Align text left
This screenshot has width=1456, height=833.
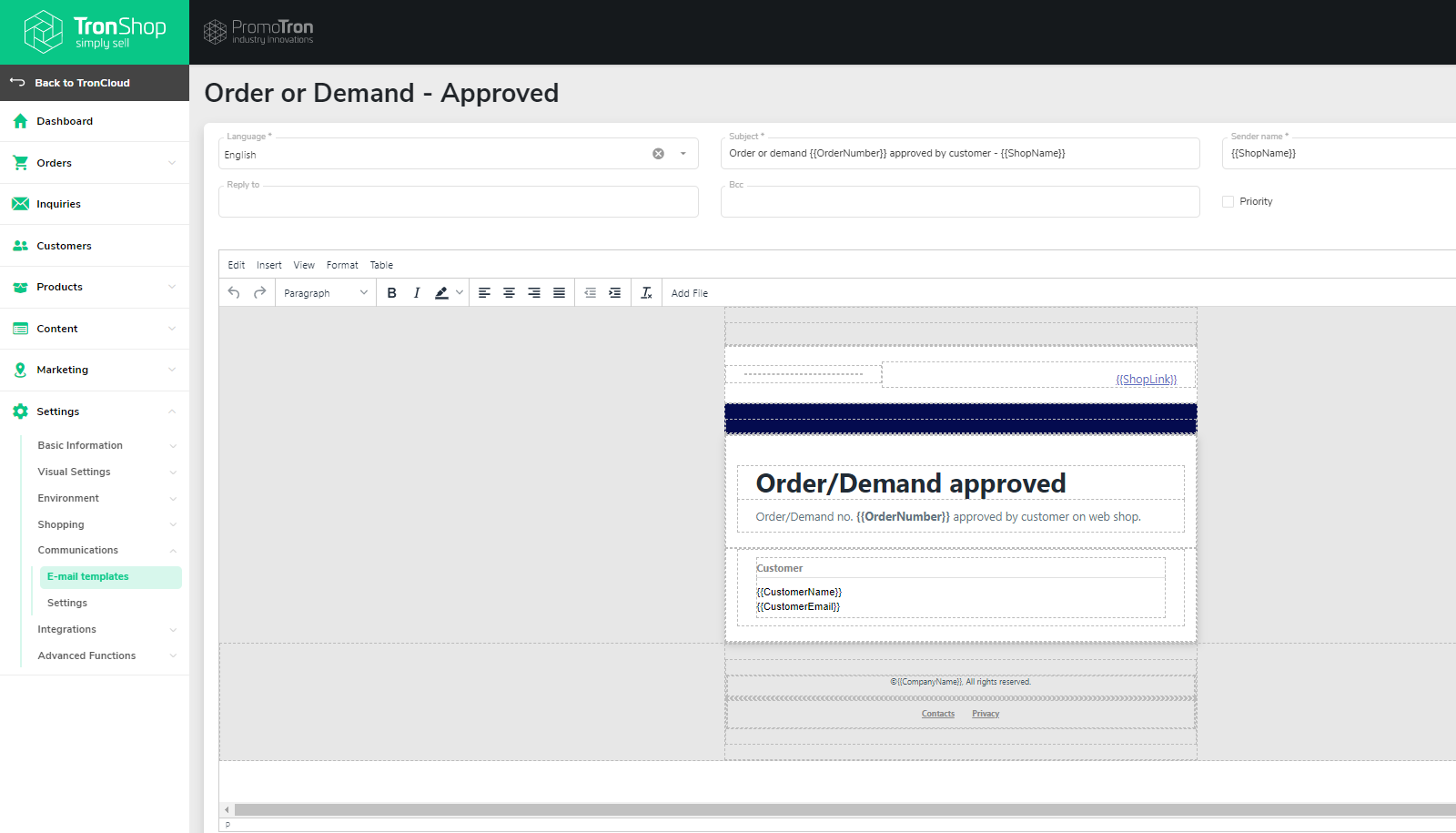tap(484, 292)
